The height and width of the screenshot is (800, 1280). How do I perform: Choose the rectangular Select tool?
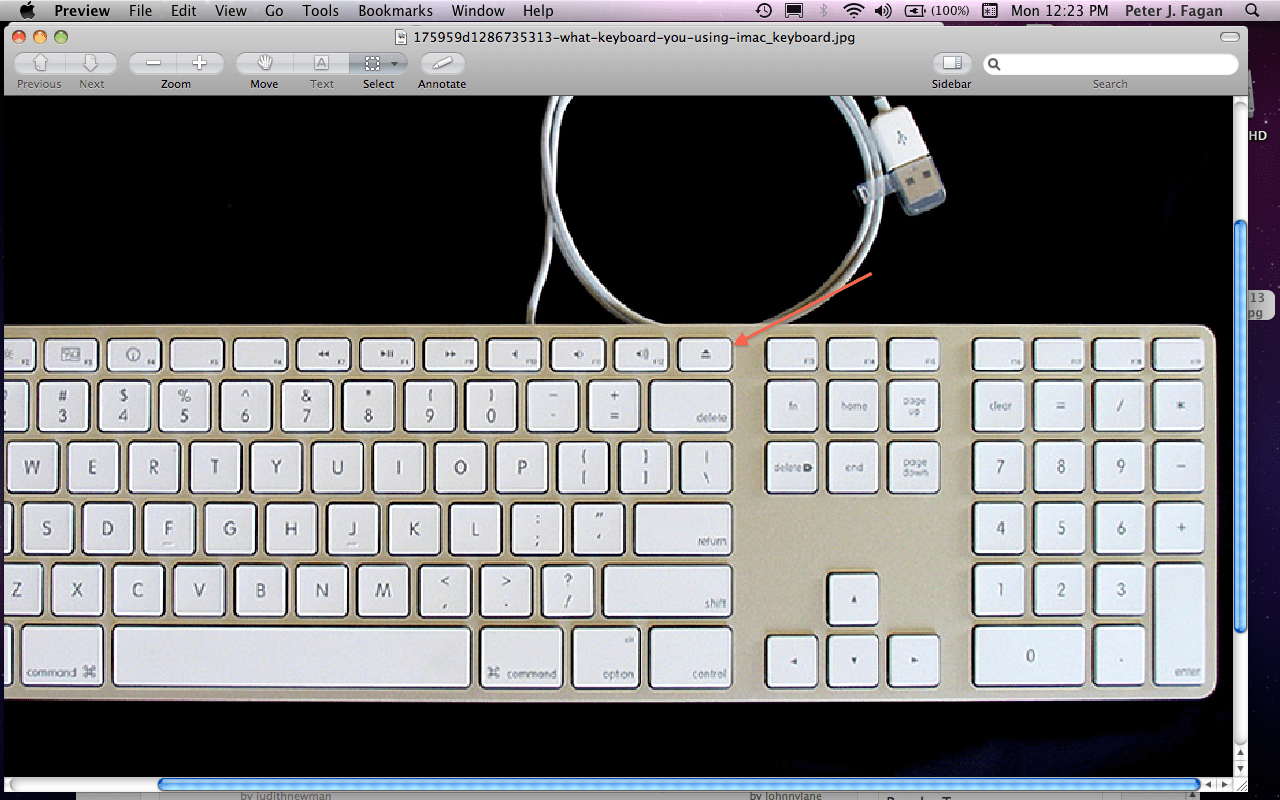(374, 63)
